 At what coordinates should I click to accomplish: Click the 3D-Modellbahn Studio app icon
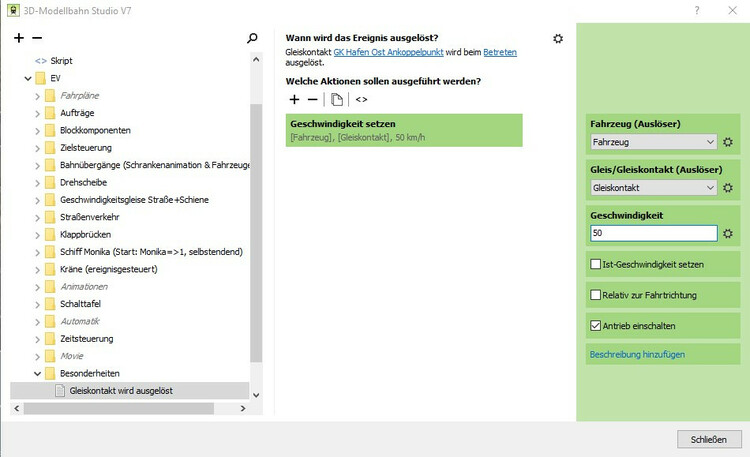pyautogui.click(x=13, y=11)
